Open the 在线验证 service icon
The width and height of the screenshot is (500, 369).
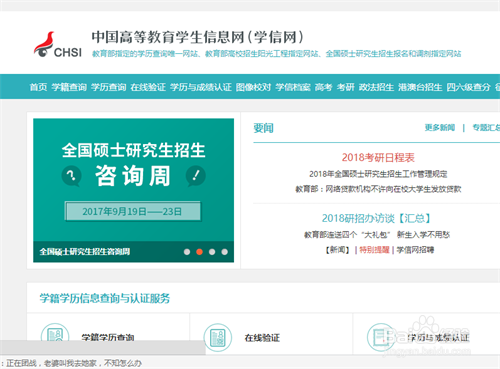click(218, 337)
